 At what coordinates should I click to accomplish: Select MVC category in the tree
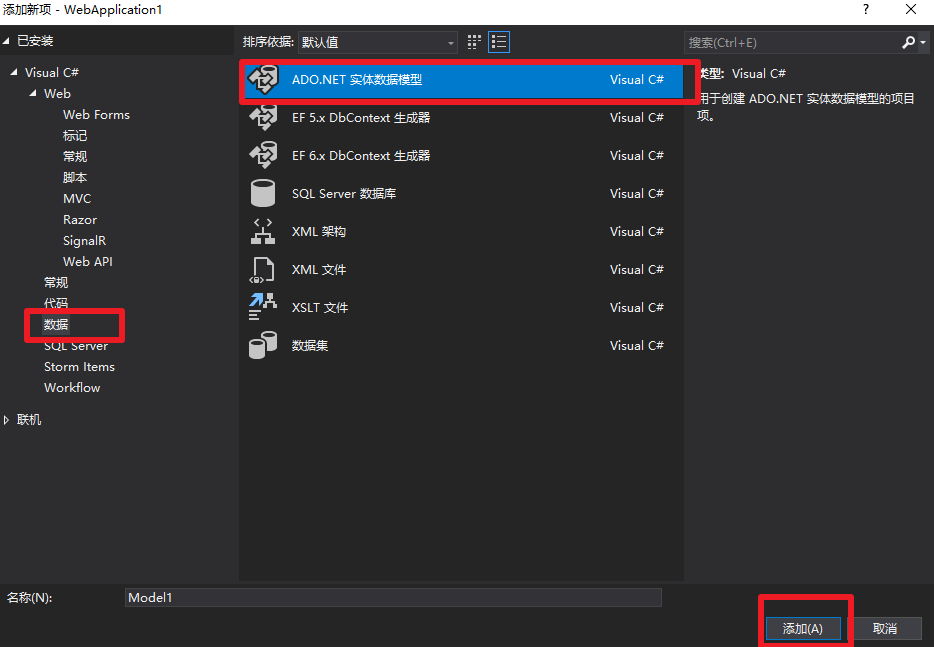(x=77, y=198)
